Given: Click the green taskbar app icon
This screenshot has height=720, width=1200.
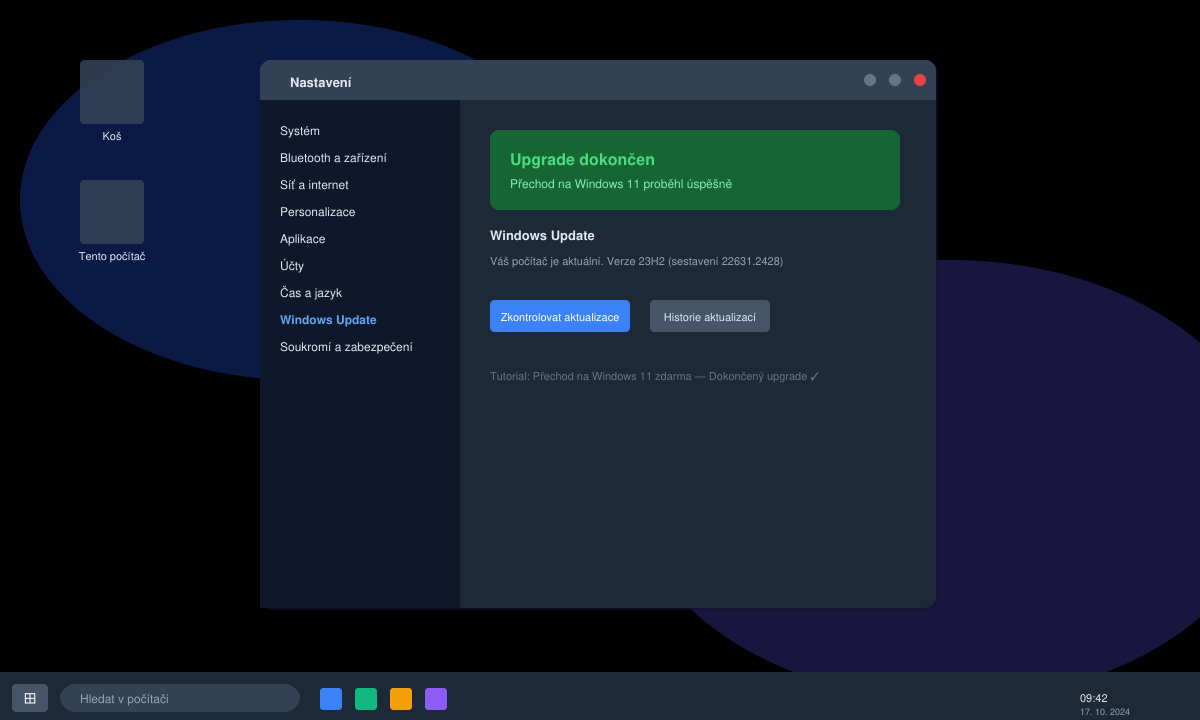Looking at the screenshot, I should coord(366,699).
